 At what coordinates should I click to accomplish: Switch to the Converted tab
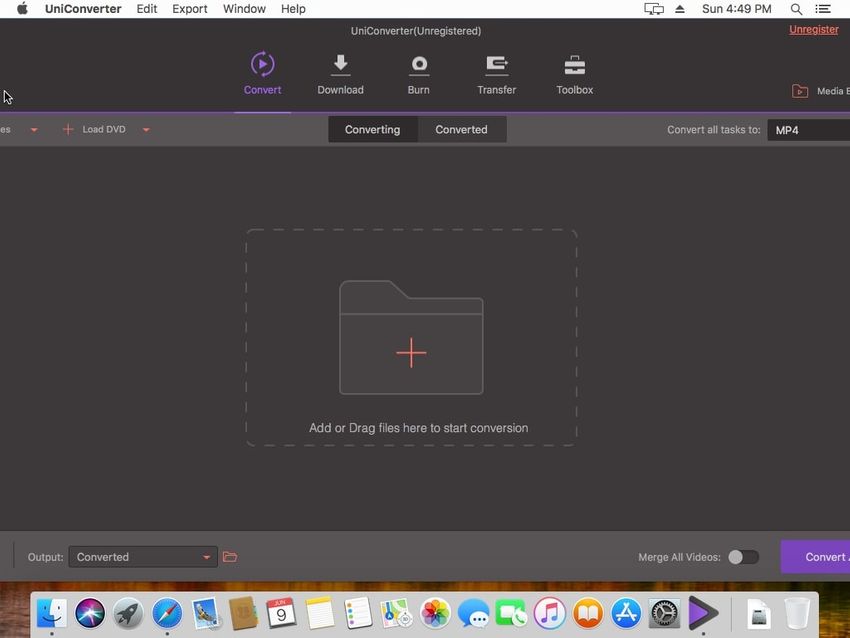click(x=461, y=130)
